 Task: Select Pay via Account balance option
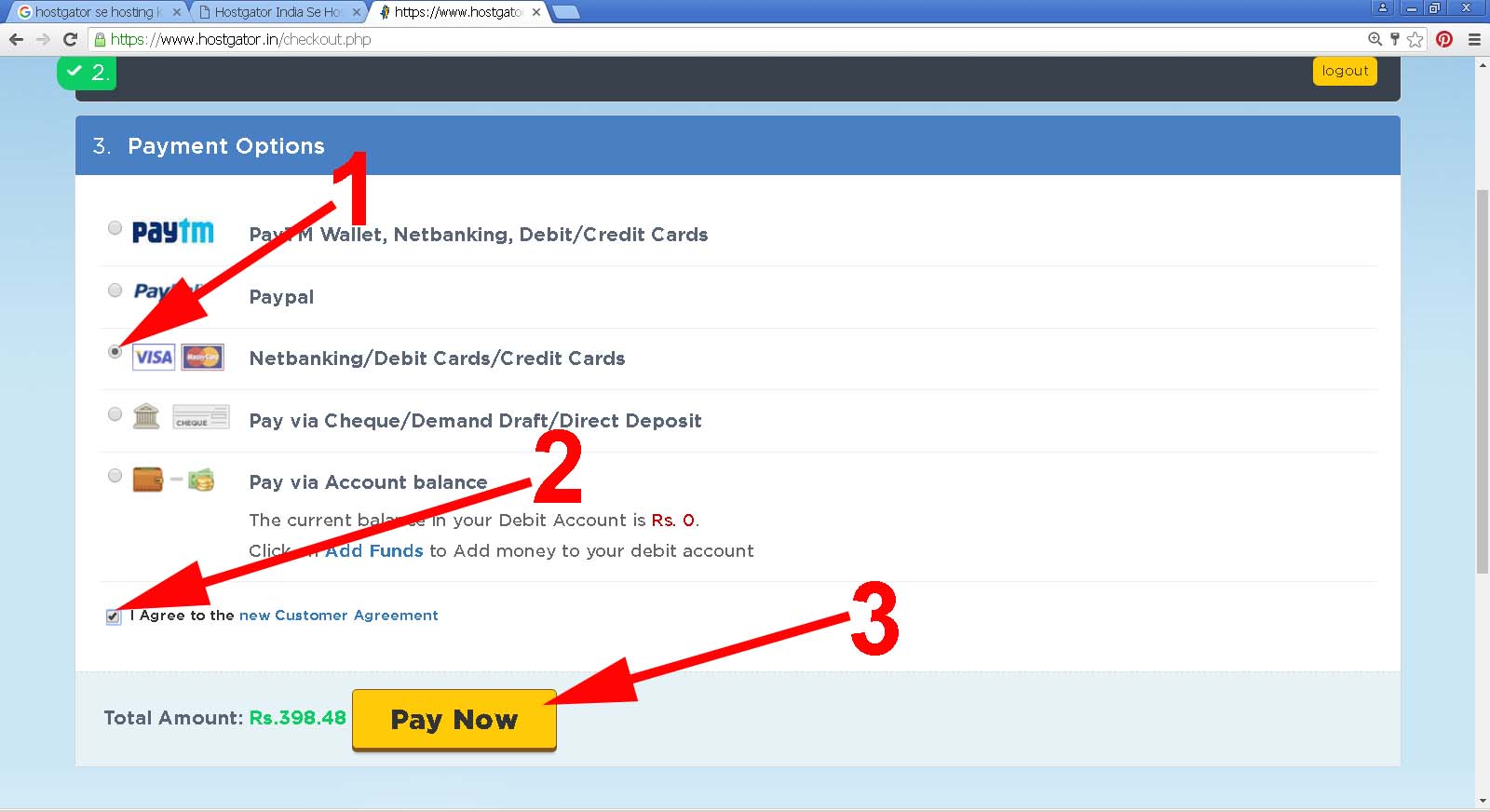tap(115, 476)
